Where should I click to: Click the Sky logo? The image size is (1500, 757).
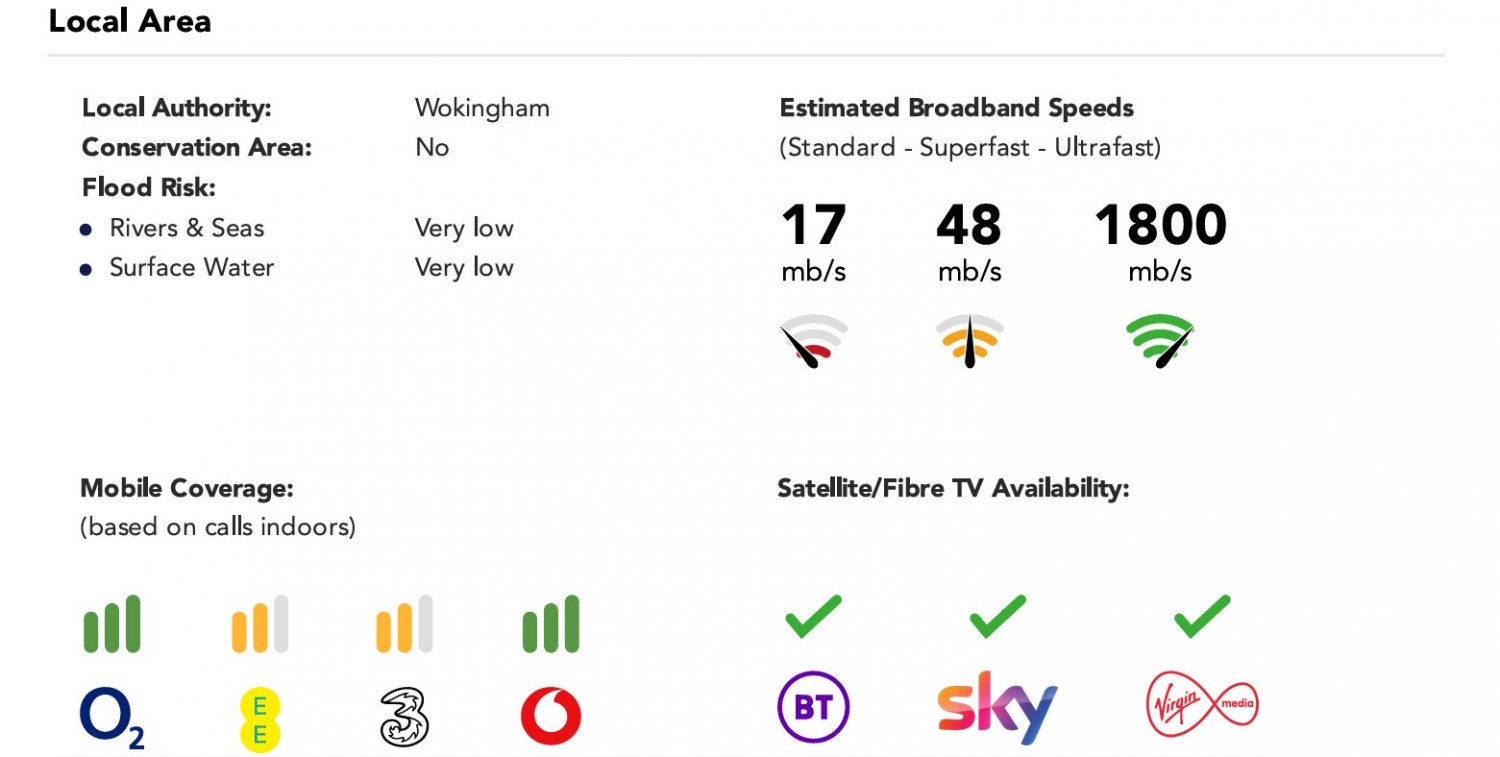point(997,707)
